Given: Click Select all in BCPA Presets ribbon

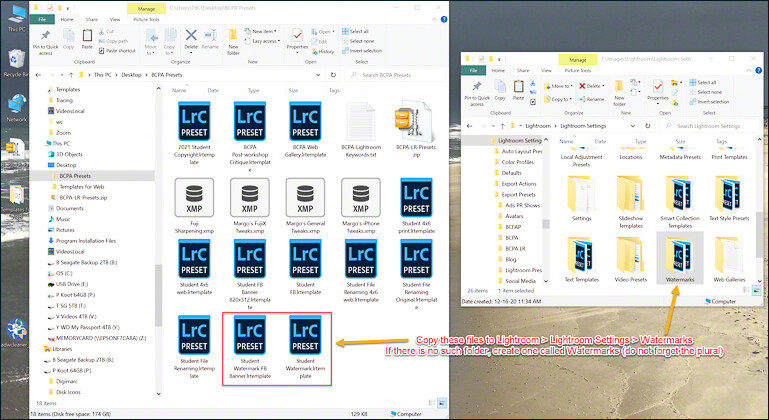Looking at the screenshot, I should pos(355,31).
